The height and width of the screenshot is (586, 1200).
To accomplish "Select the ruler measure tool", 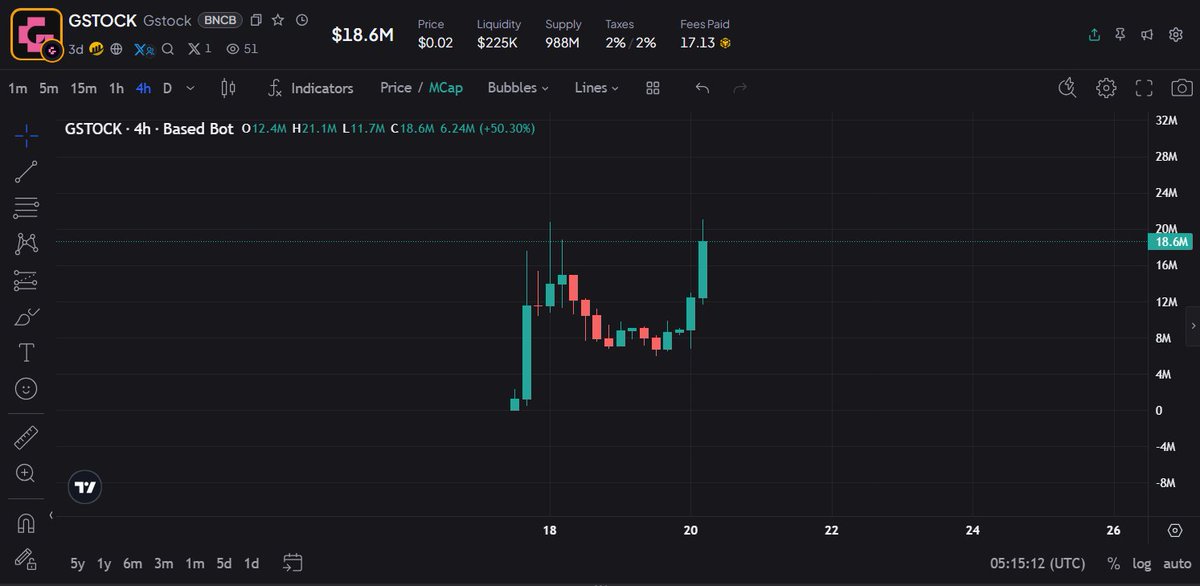I will pos(26,438).
